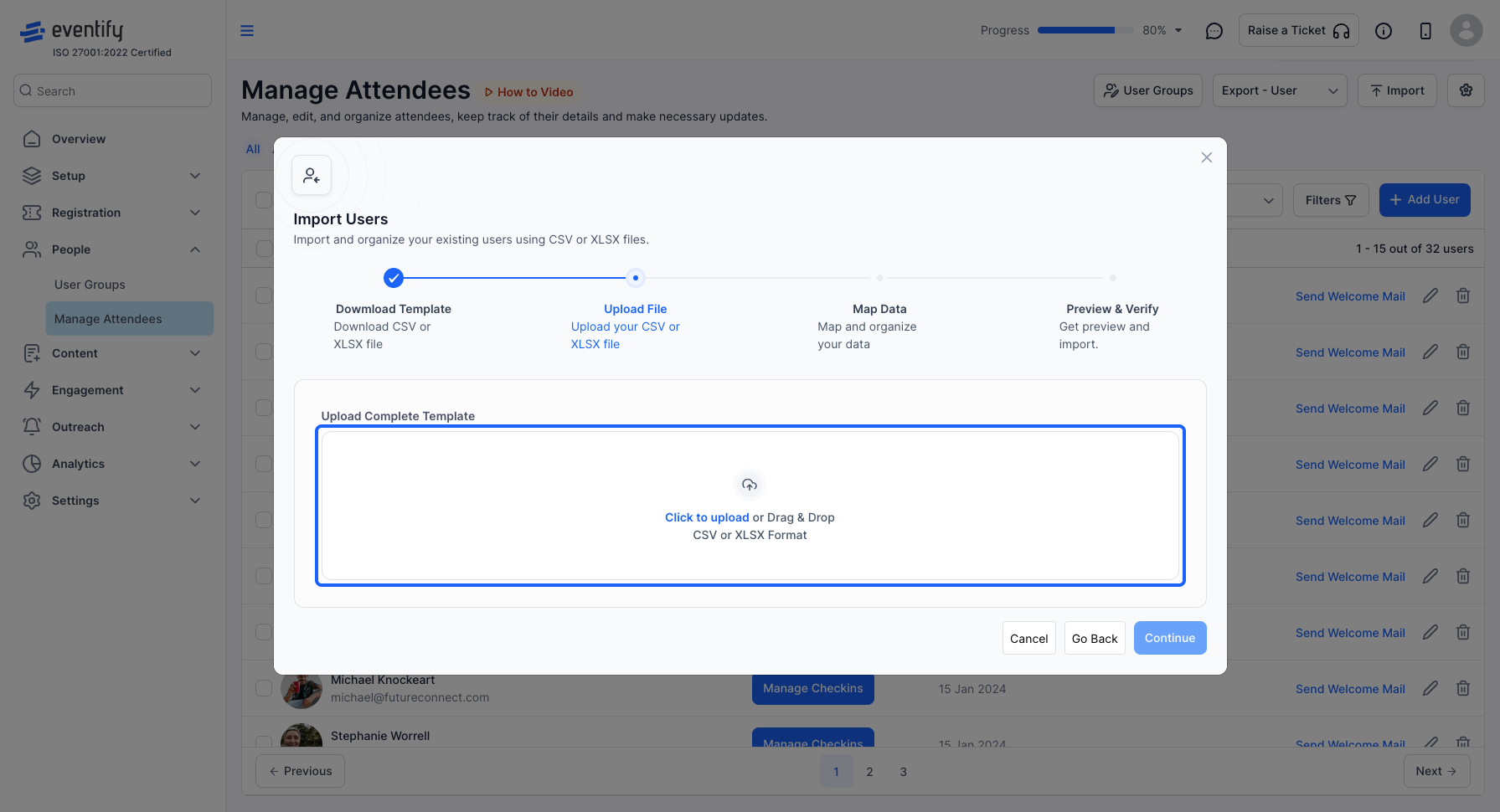Go to the Overview menu item
The width and height of the screenshot is (1500, 812).
pos(79,139)
